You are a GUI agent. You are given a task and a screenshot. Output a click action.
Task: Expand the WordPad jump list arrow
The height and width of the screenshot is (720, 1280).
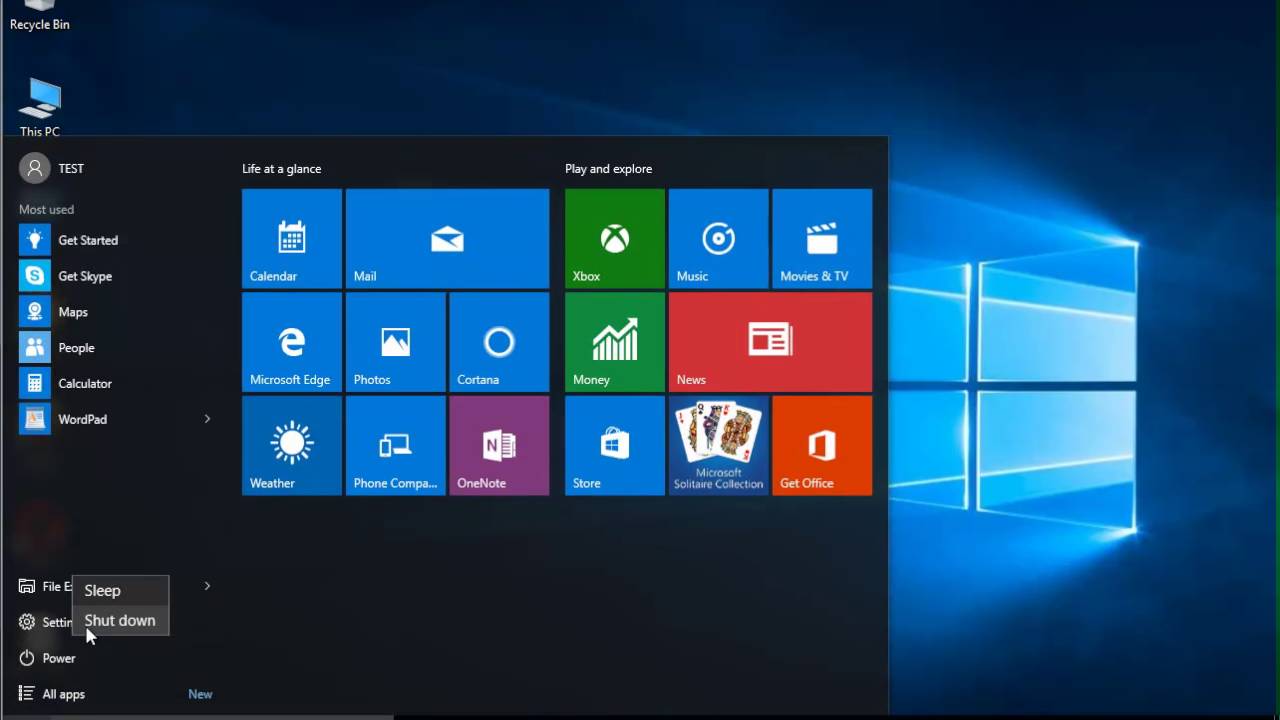(207, 419)
